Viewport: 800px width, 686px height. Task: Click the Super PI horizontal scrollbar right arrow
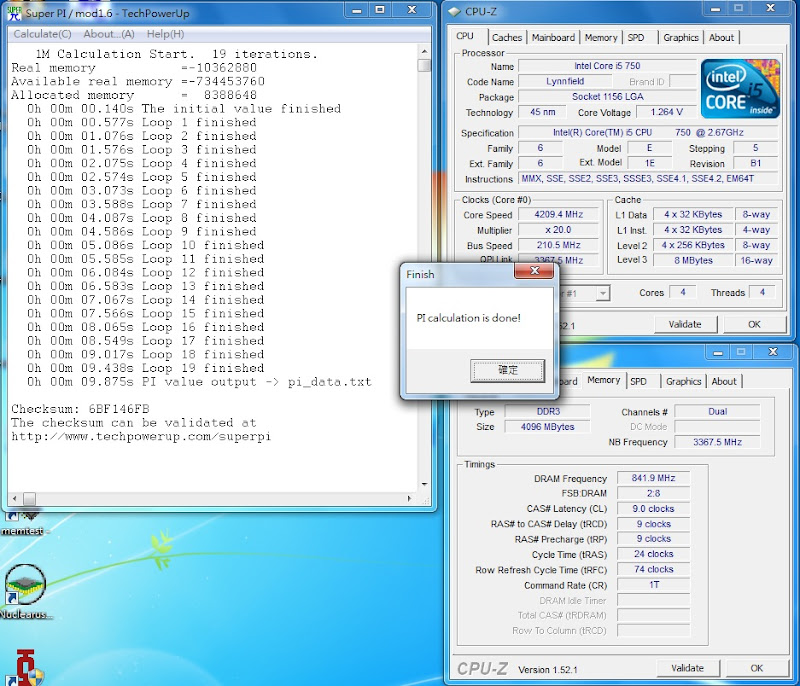pos(409,498)
